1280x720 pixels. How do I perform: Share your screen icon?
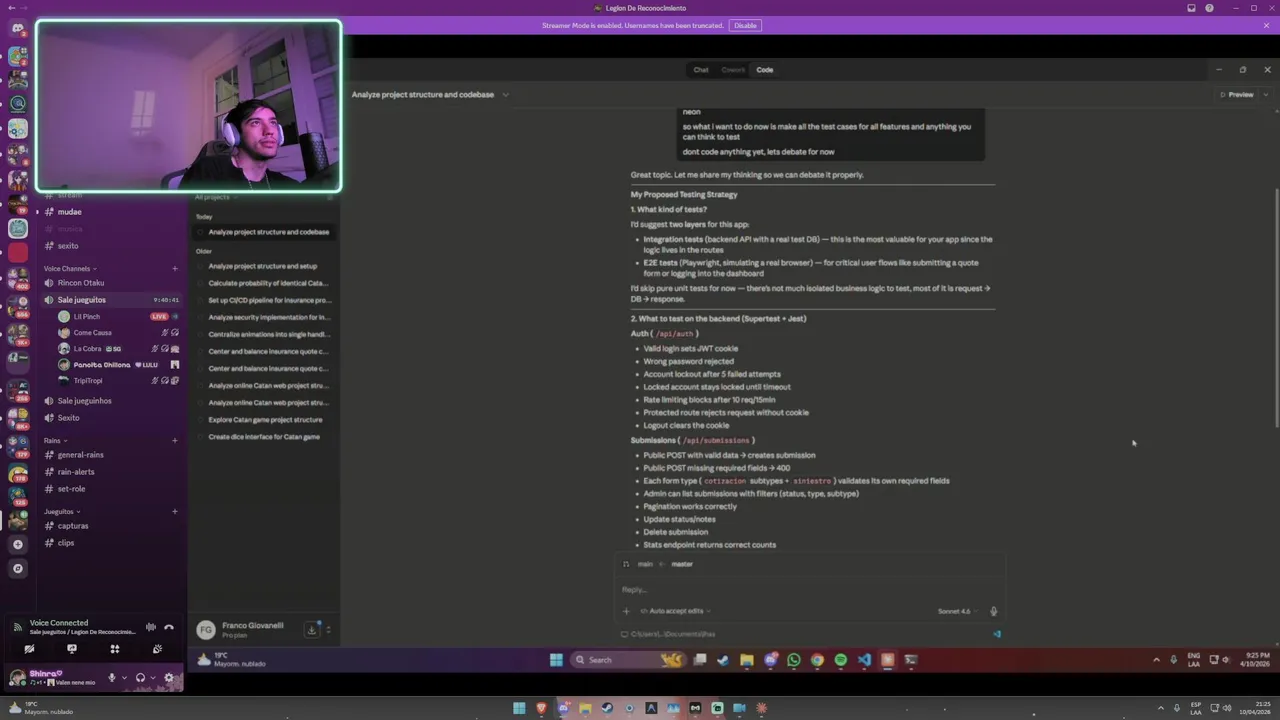click(72, 649)
